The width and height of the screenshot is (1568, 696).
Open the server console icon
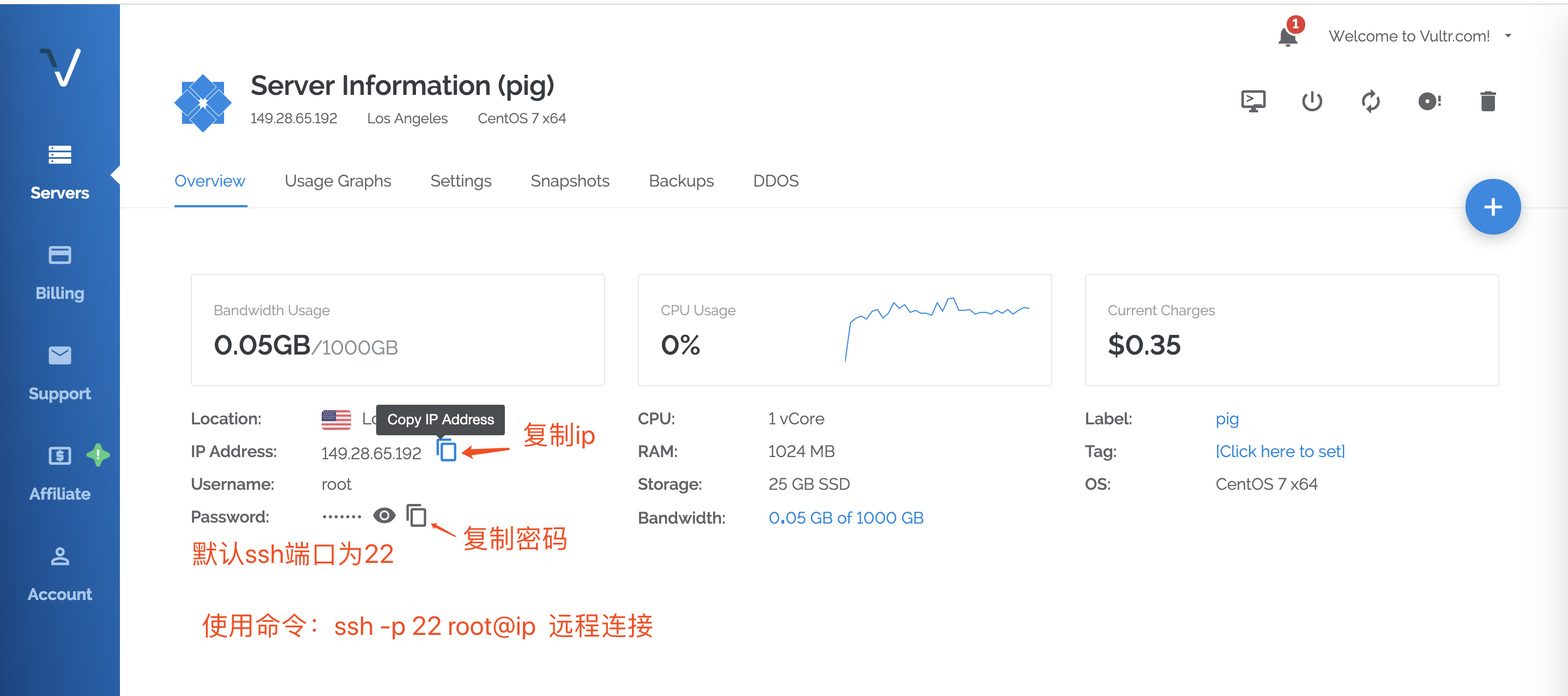(x=1254, y=101)
